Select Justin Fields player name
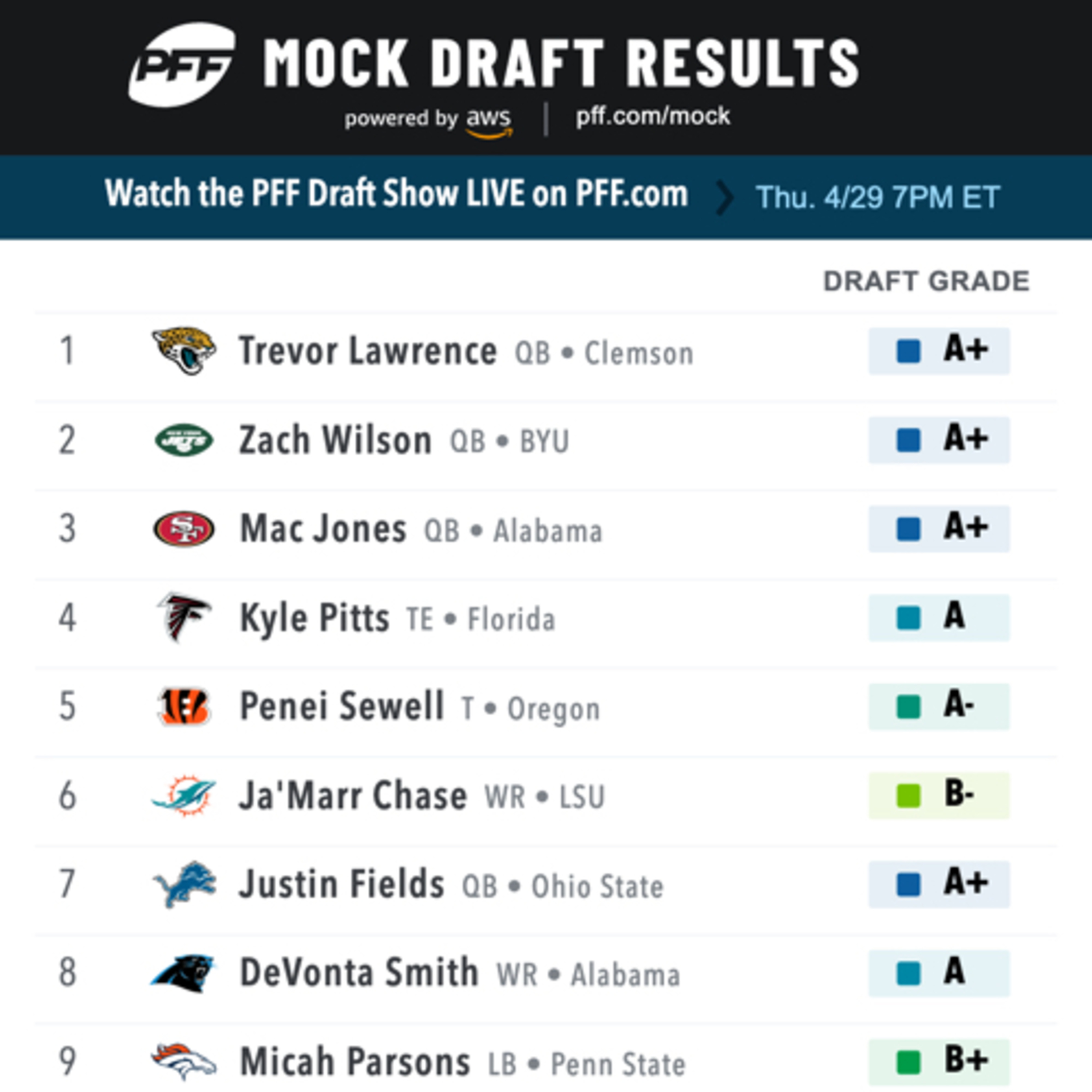This screenshot has width=1092, height=1092. coord(341,885)
